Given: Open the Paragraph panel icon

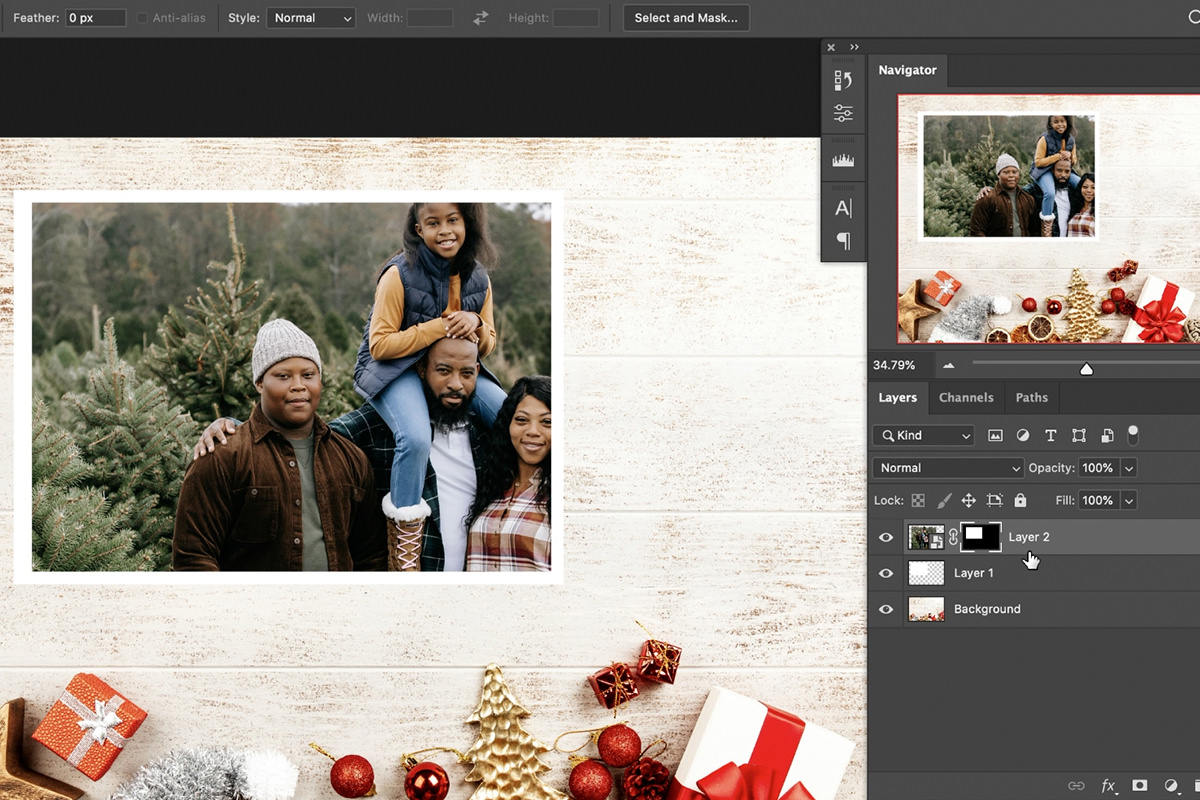Looking at the screenshot, I should [x=843, y=240].
